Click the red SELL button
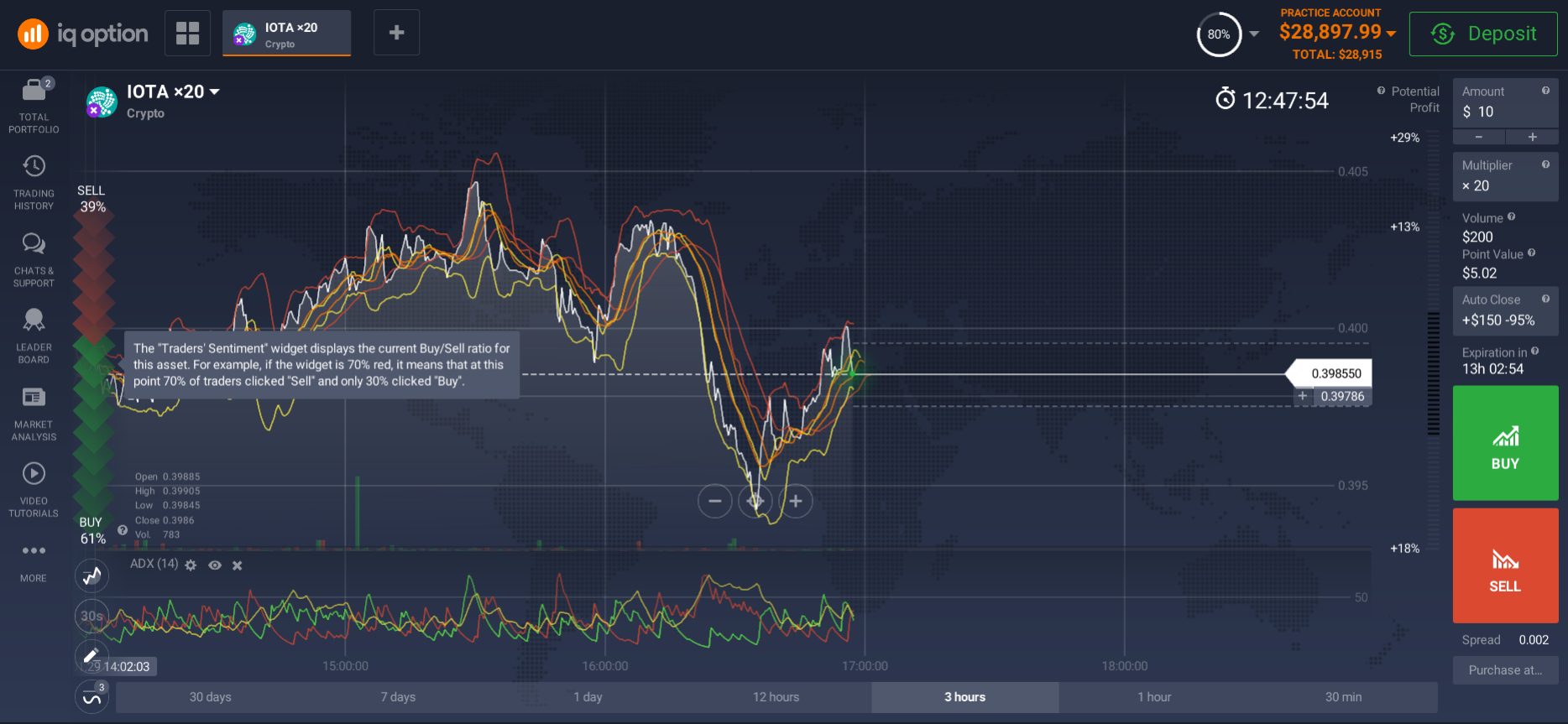The height and width of the screenshot is (724, 1568). [x=1505, y=565]
